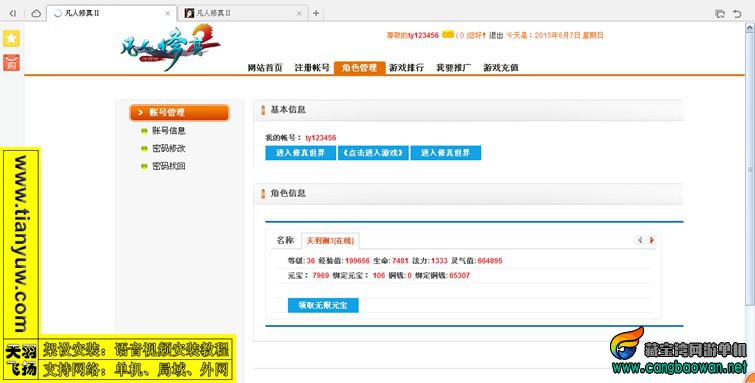
Task: Open 密码找回 in sidebar
Action: coord(169,166)
